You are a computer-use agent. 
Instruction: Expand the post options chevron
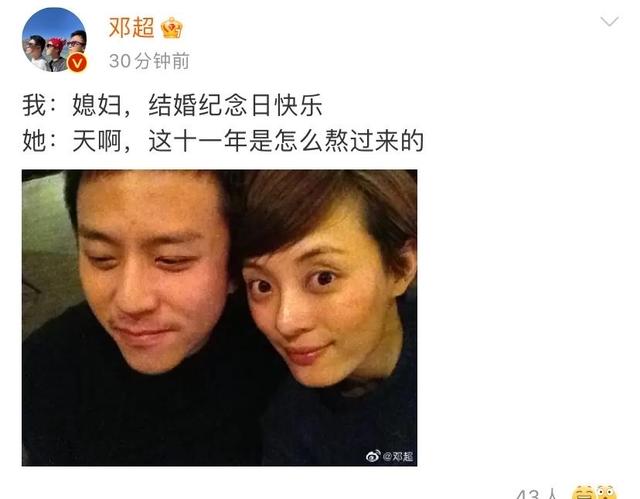609,21
